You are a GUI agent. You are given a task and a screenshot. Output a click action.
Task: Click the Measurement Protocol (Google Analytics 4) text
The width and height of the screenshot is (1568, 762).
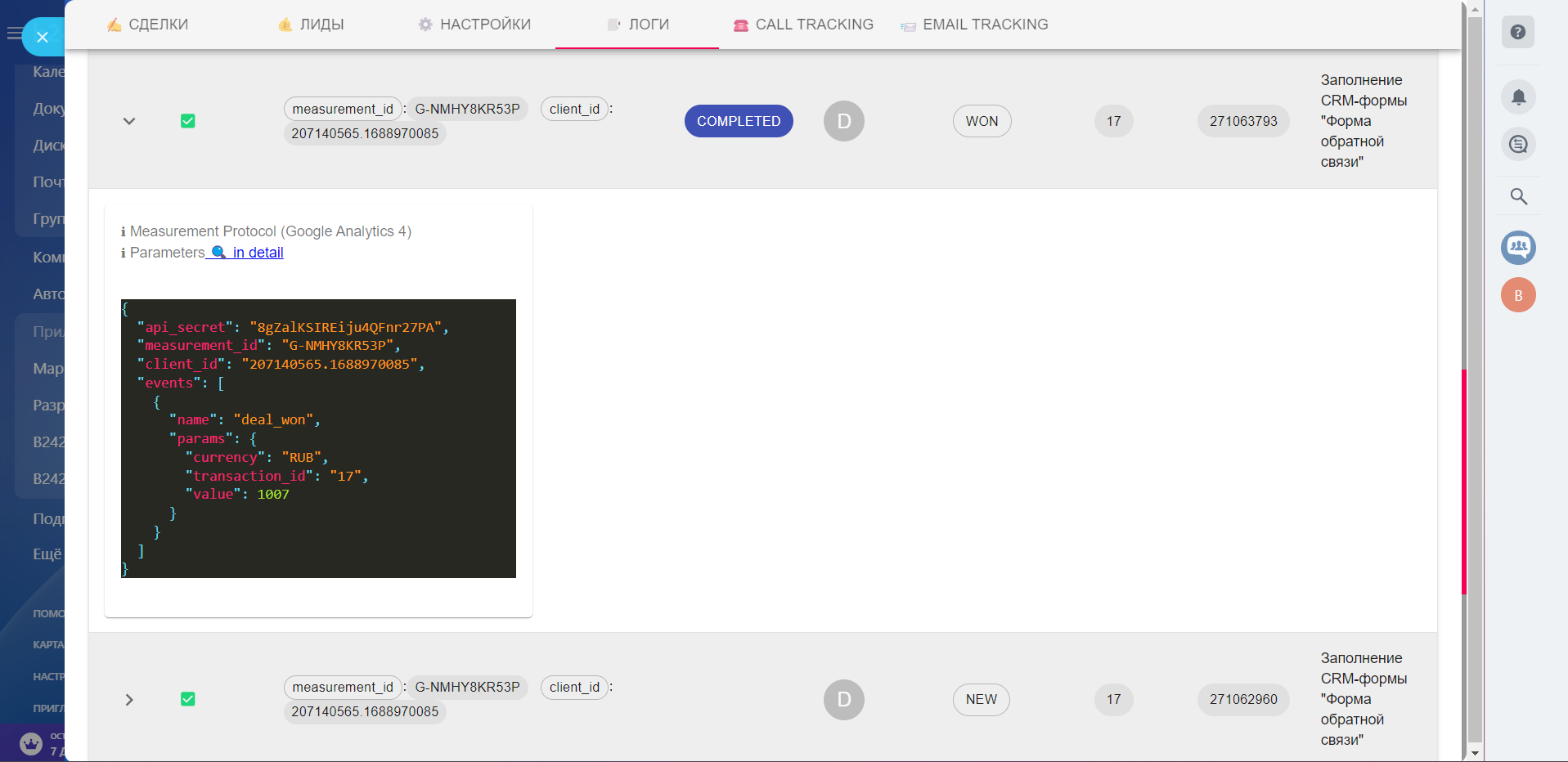[x=271, y=231]
